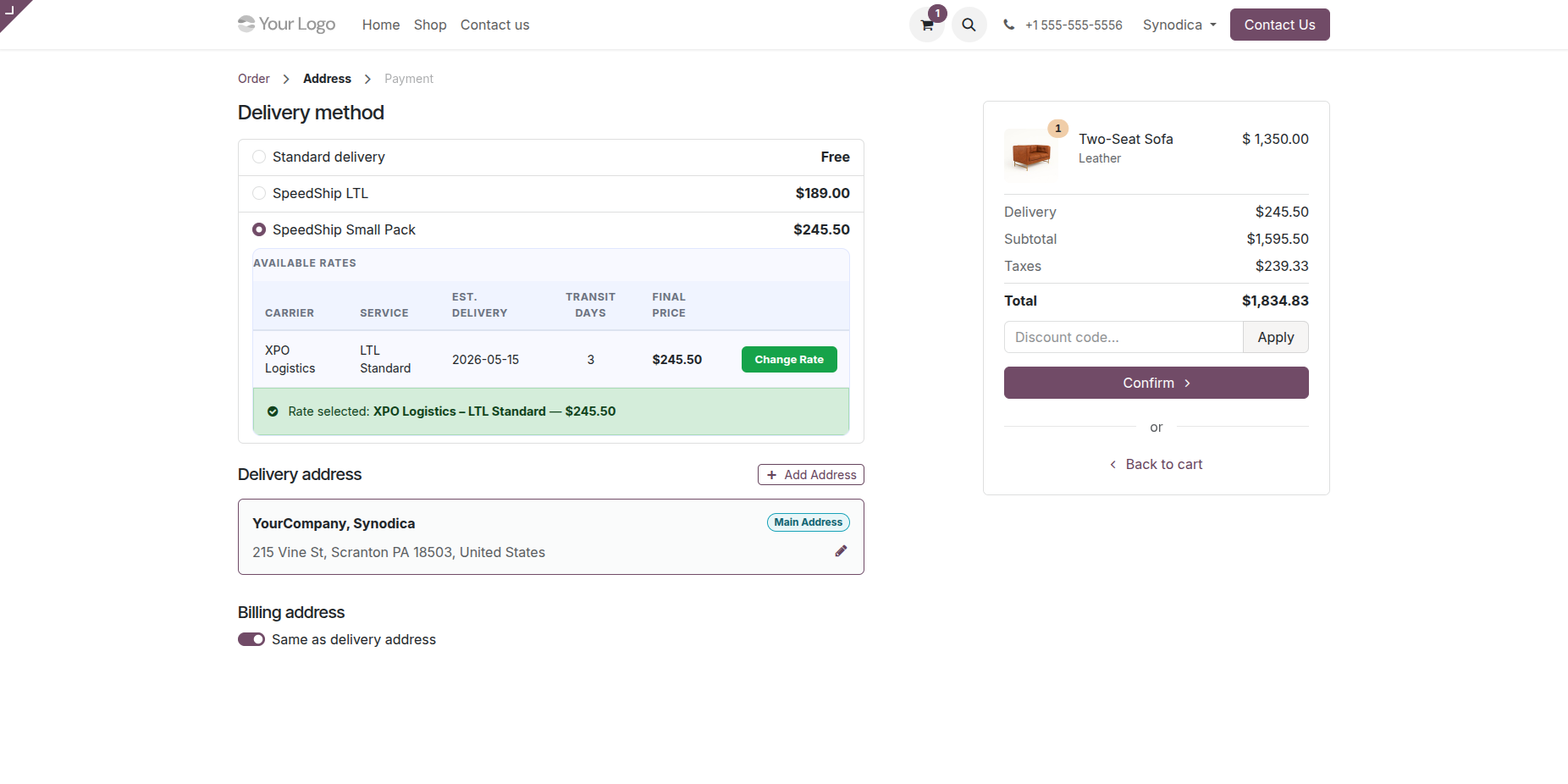Image resolution: width=1568 pixels, height=784 pixels.
Task: Focus the Discount code input field
Action: [1124, 337]
